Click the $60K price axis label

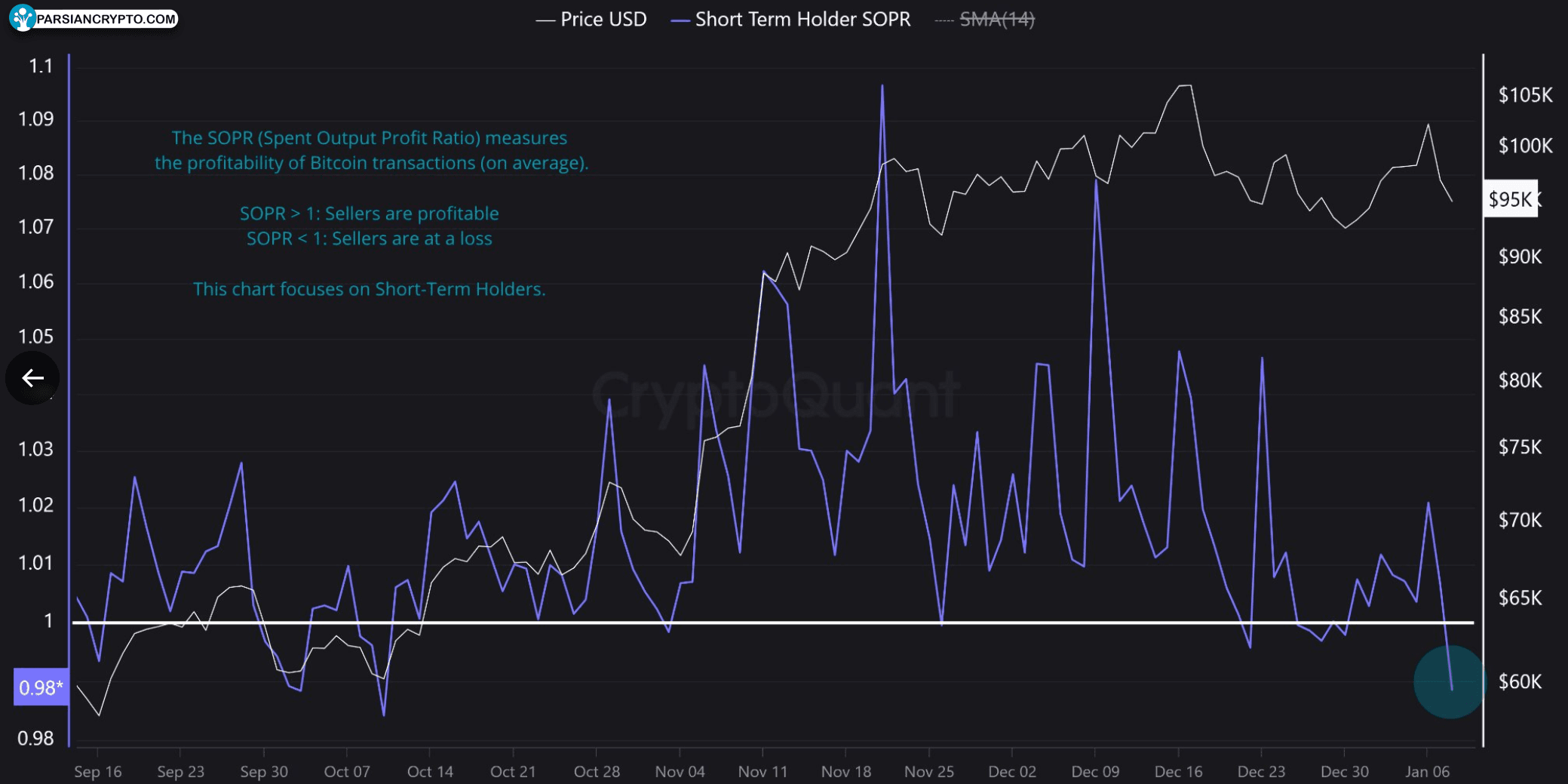[x=1520, y=681]
